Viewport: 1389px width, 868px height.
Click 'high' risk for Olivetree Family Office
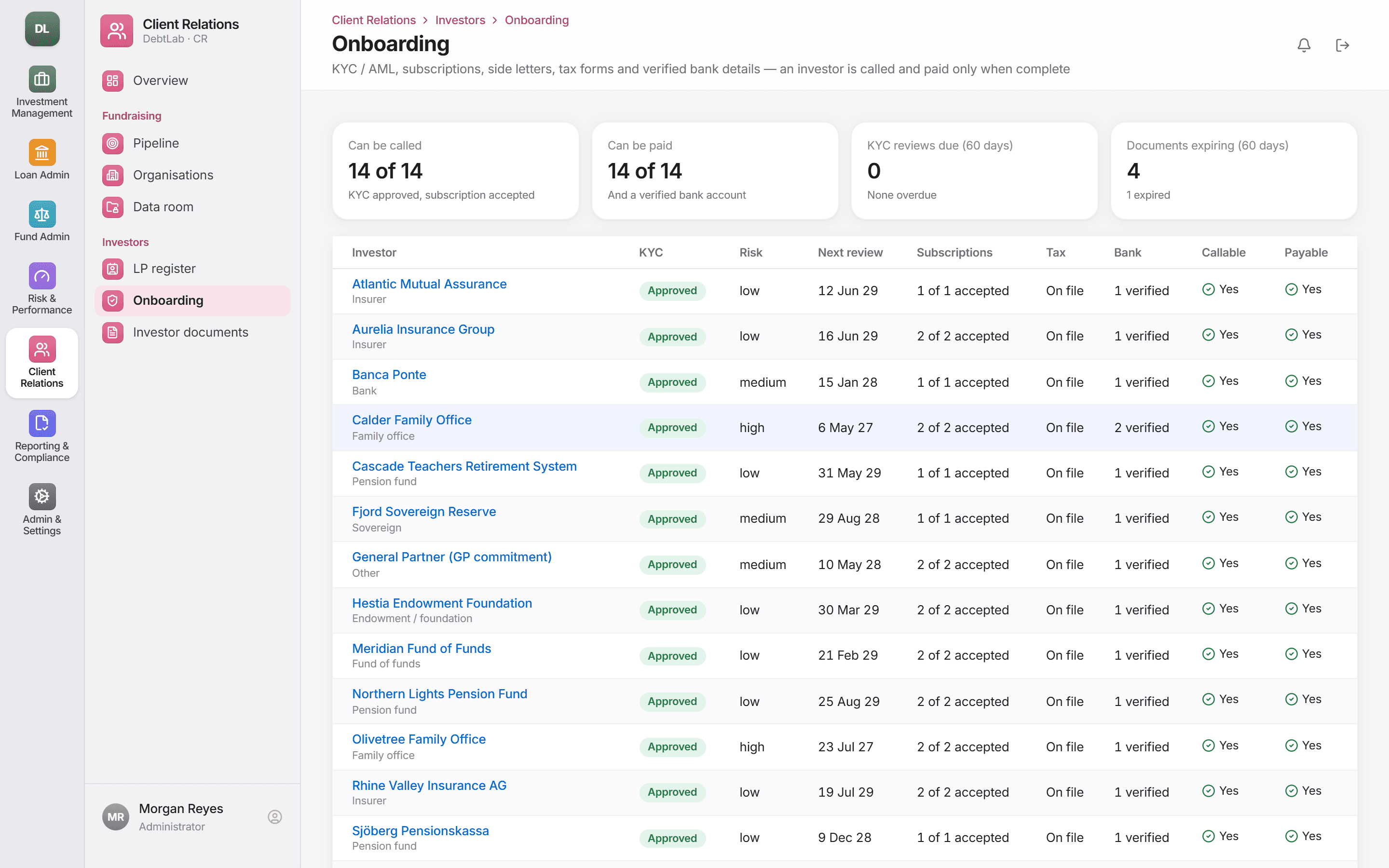pos(751,747)
